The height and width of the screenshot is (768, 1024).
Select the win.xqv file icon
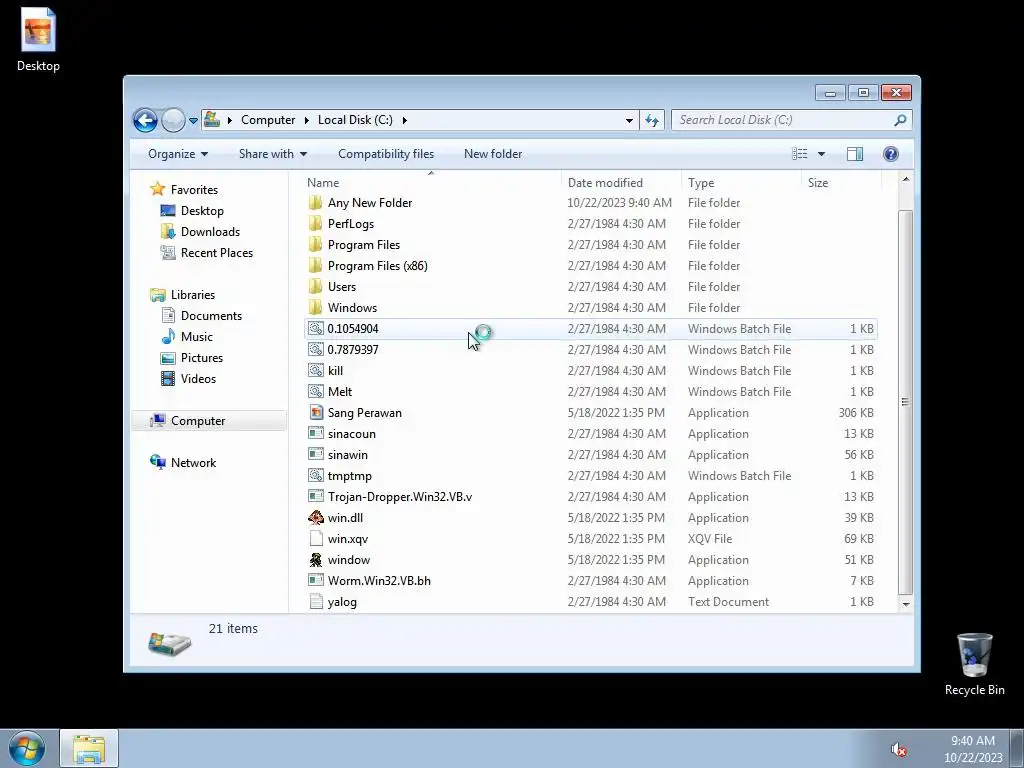[x=315, y=539]
